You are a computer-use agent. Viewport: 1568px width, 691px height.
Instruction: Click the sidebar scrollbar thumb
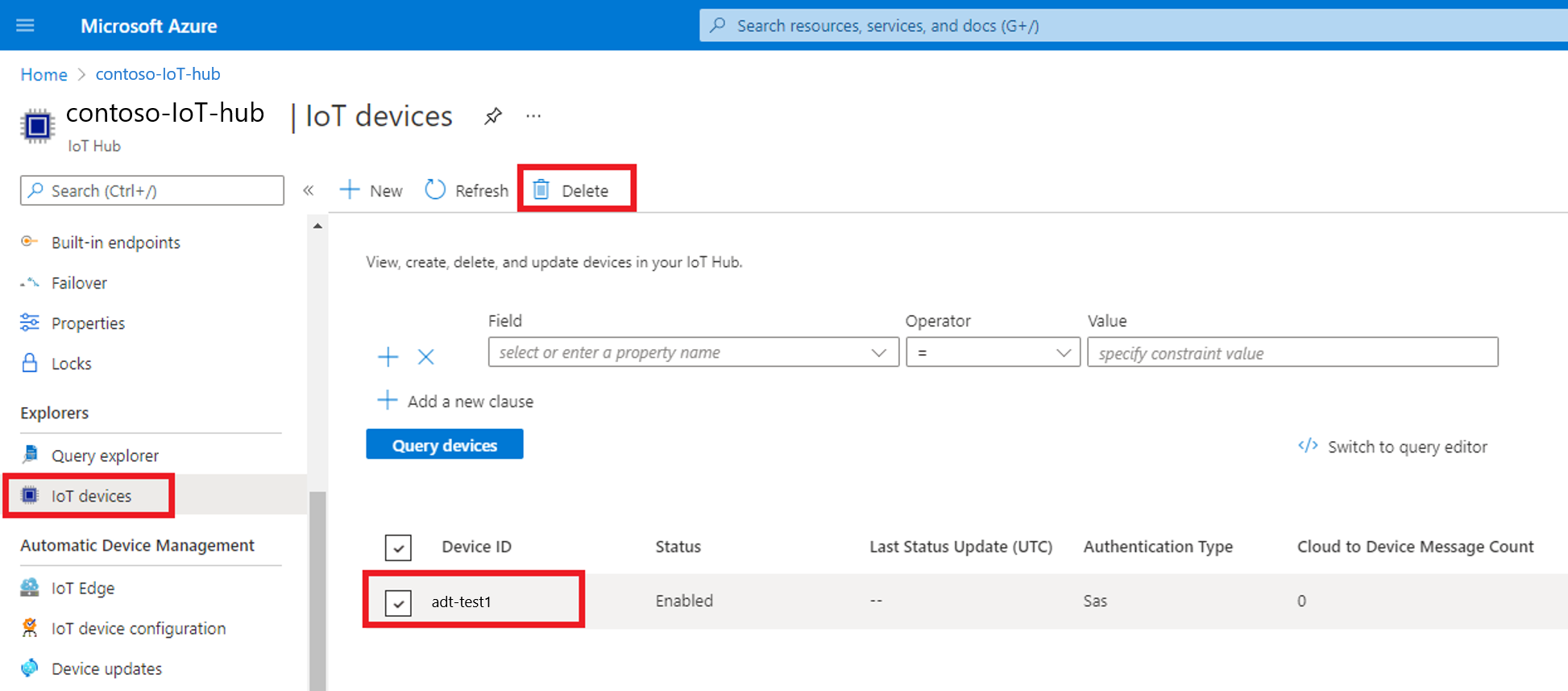(317, 590)
